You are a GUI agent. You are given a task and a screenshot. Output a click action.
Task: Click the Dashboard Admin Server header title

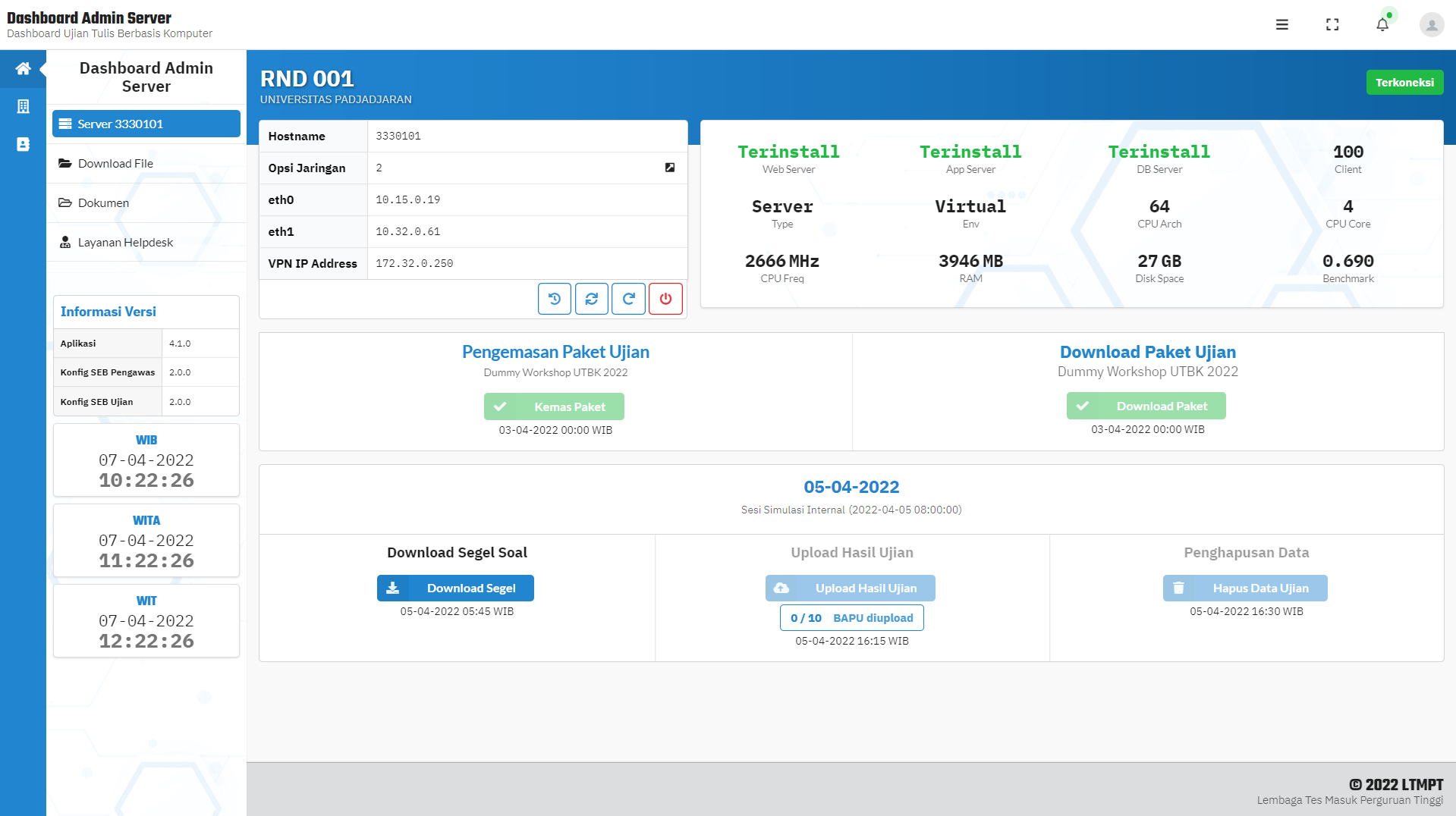click(89, 17)
